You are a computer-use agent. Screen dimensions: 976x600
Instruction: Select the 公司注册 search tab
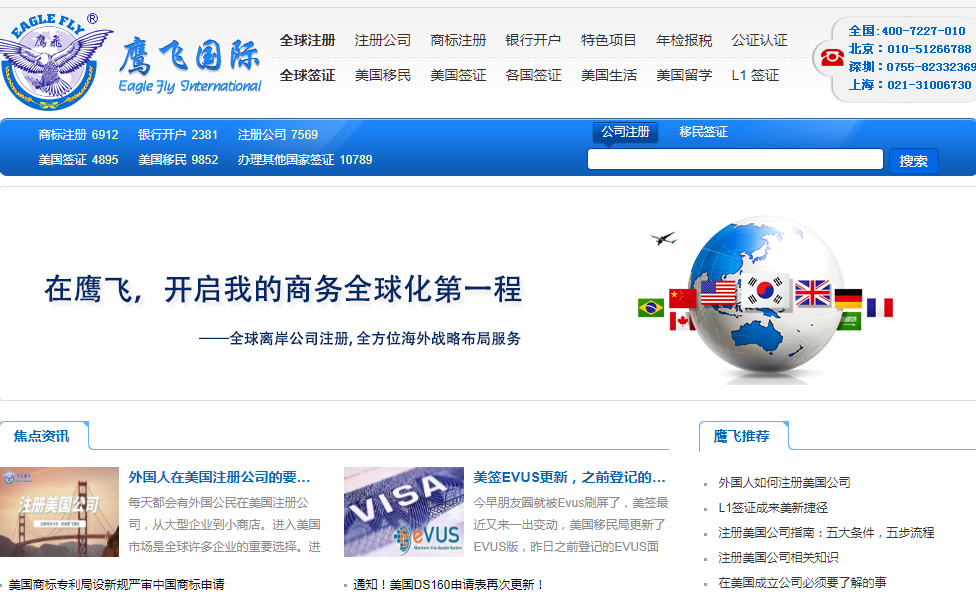tap(625, 132)
